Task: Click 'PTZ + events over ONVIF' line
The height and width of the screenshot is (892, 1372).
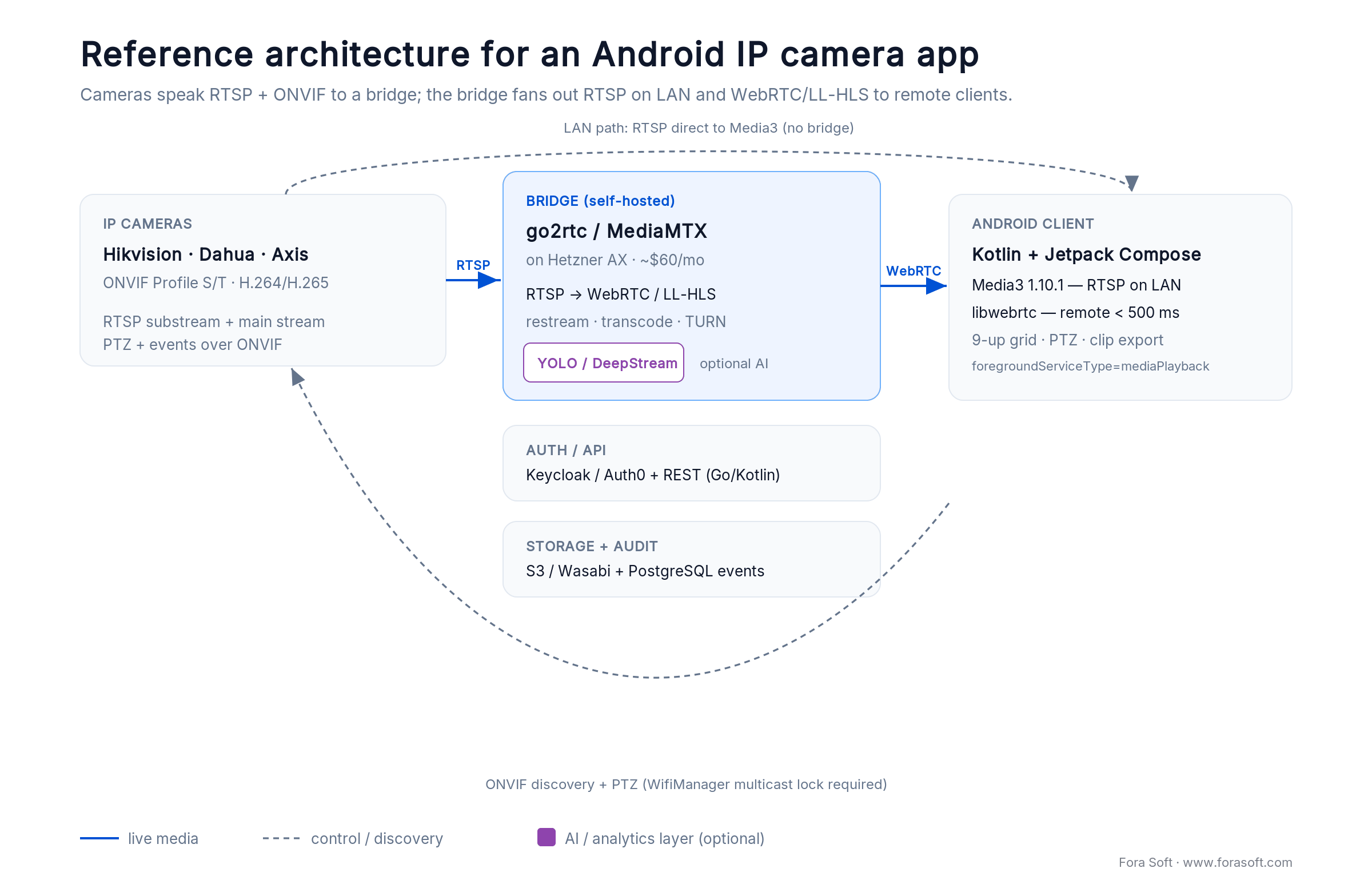Action: [193, 345]
